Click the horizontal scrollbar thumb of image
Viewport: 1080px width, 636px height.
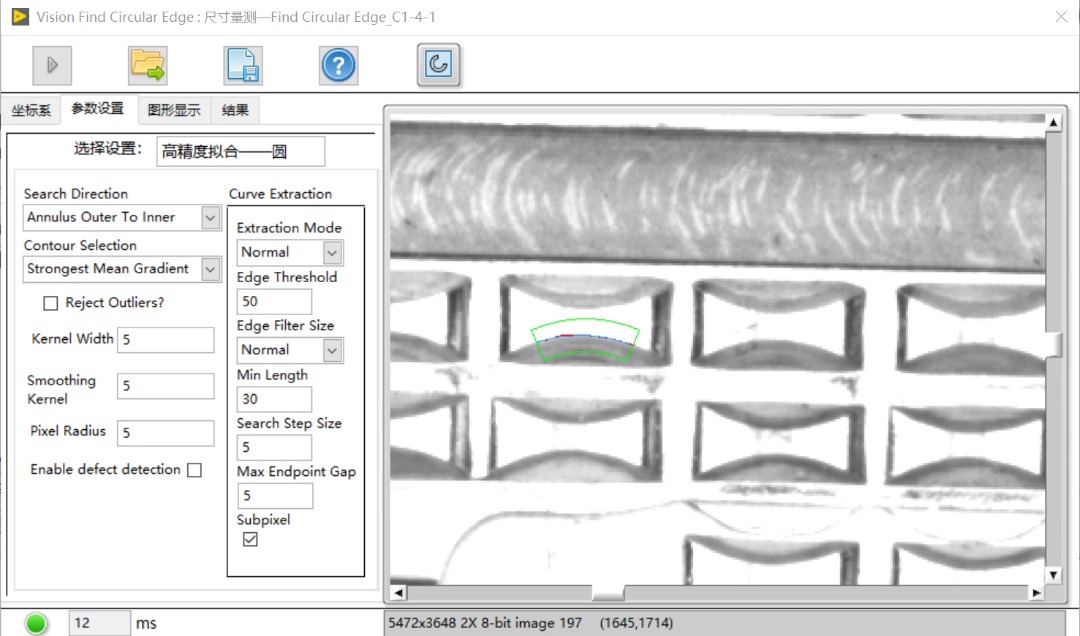(x=608, y=593)
